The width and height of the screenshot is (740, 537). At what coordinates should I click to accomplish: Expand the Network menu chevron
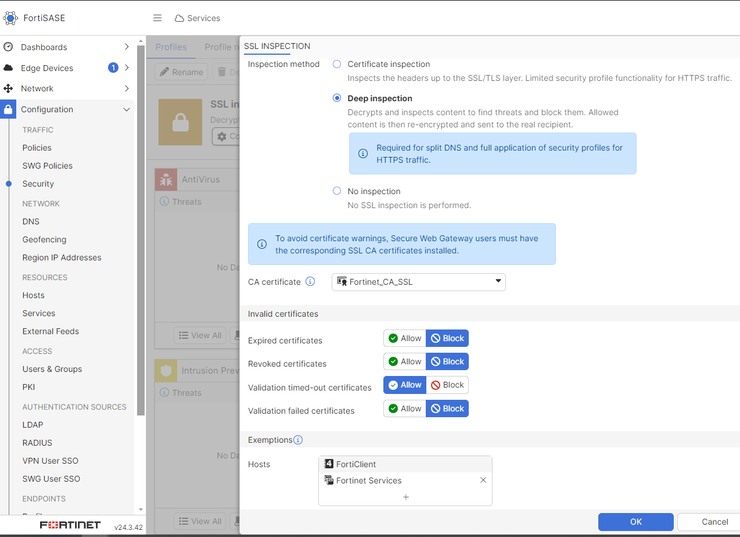[x=126, y=88]
